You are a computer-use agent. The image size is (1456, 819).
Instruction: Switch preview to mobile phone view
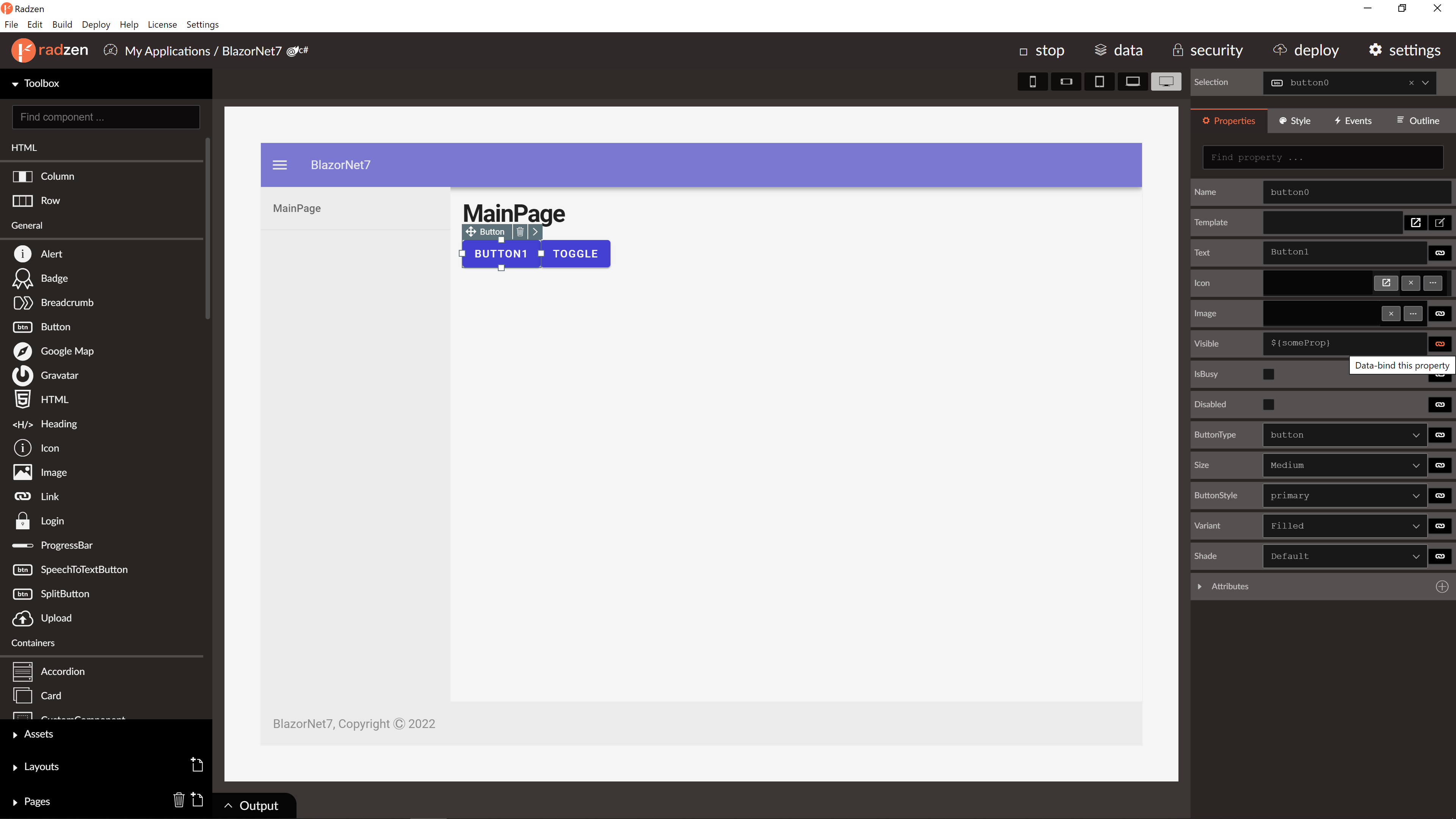tap(1032, 82)
